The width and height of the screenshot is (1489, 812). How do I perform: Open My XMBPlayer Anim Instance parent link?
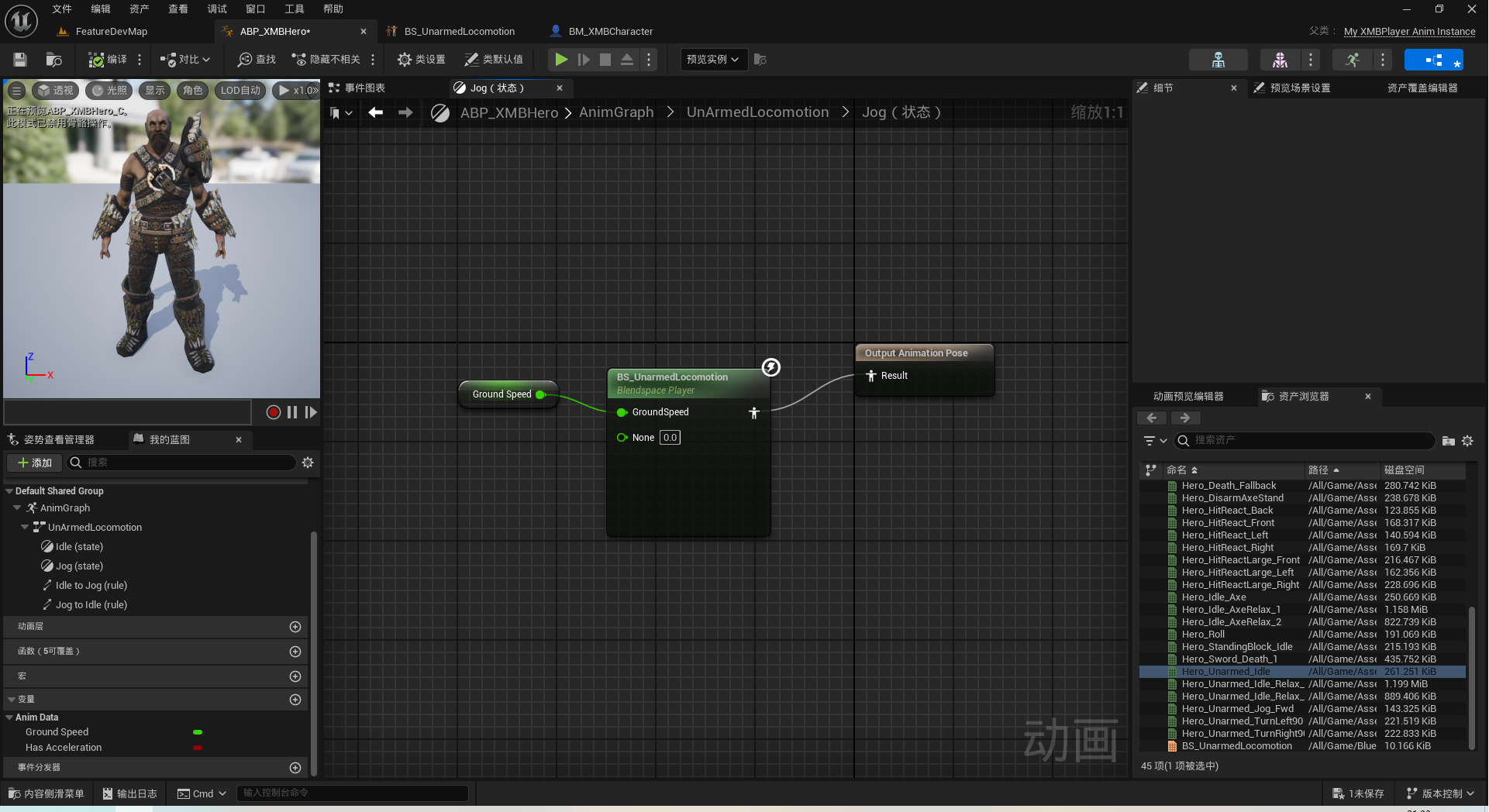point(1409,32)
